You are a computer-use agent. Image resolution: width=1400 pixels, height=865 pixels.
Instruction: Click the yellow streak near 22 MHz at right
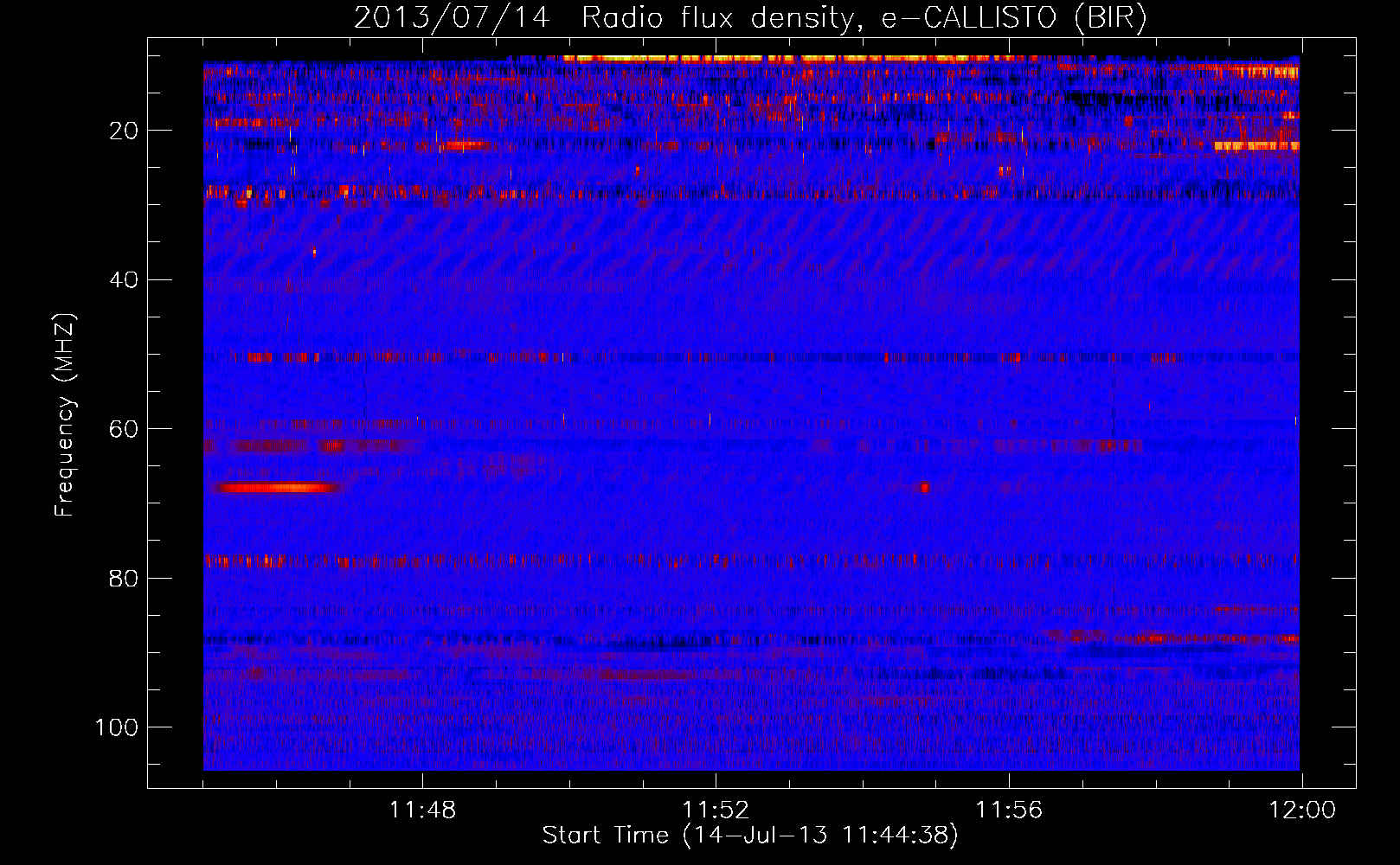click(1256, 146)
